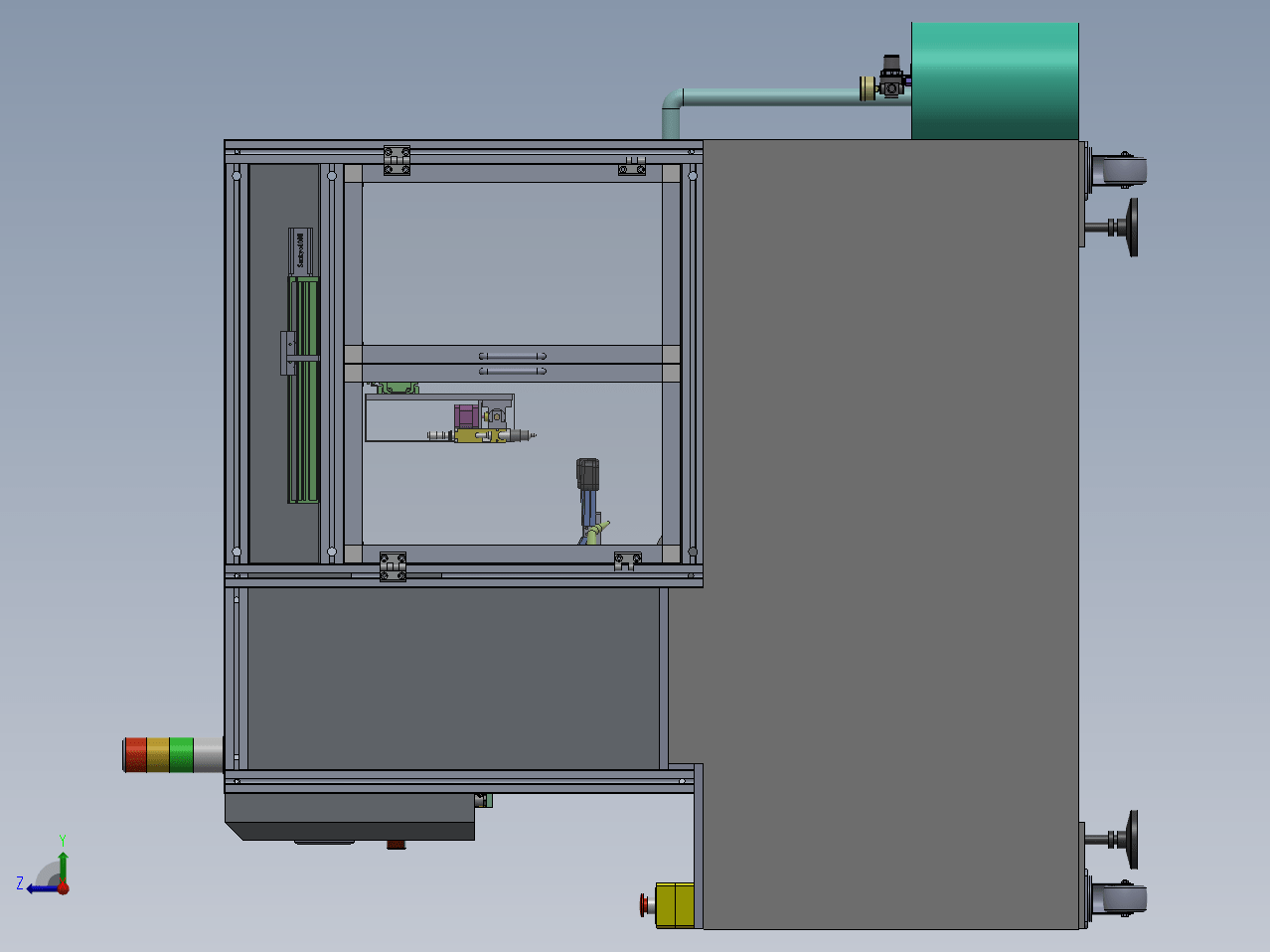Select the yellow emergency stop box
This screenshot has height=952, width=1270.
[x=676, y=905]
